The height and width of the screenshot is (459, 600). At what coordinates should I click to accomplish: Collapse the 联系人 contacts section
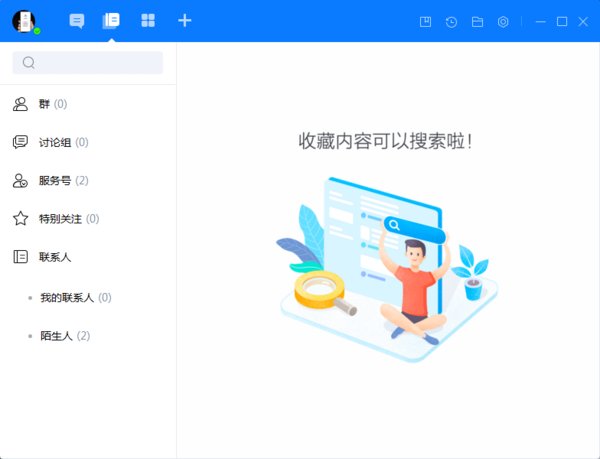pyautogui.click(x=88, y=257)
